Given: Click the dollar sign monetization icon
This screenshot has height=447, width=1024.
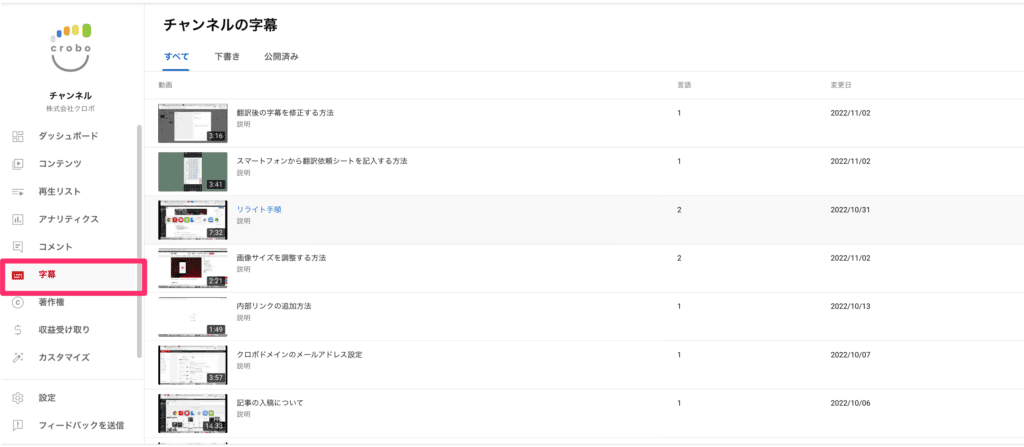Looking at the screenshot, I should (x=17, y=329).
